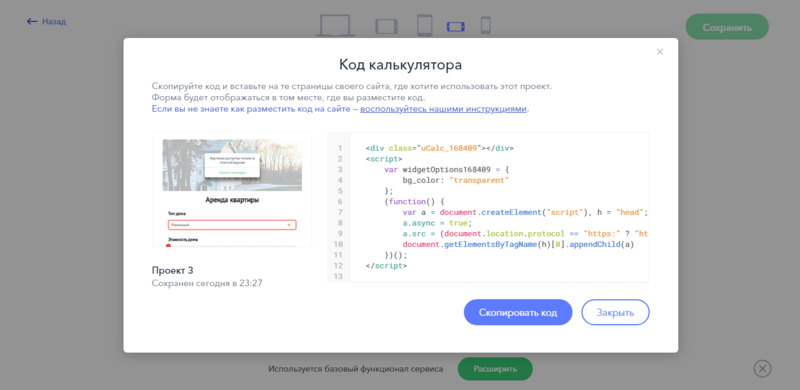Select the portrait phone preview icon
The width and height of the screenshot is (800, 390).
coord(486,26)
